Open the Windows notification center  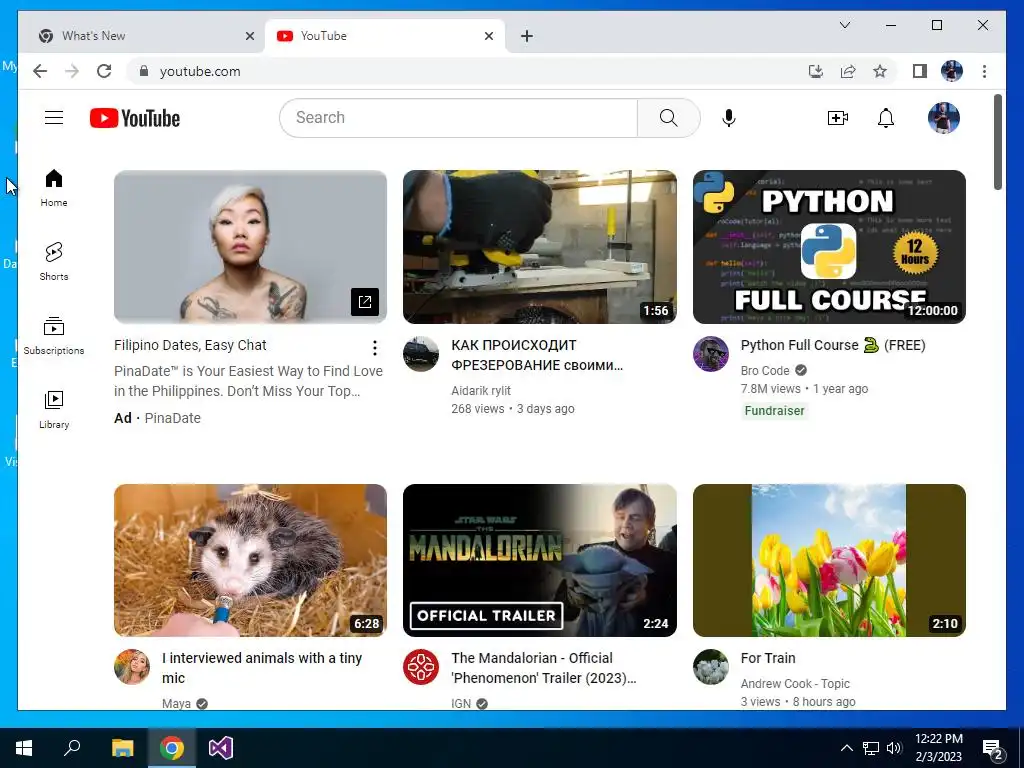[x=992, y=749]
